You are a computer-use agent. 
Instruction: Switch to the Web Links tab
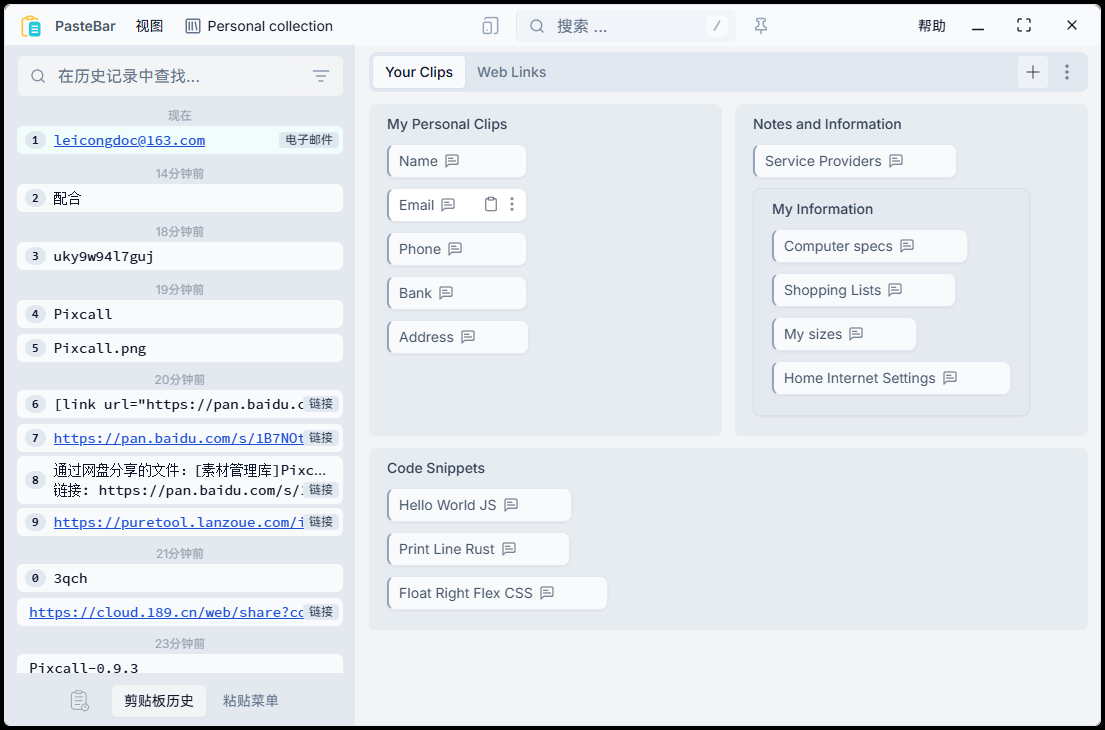[x=511, y=72]
